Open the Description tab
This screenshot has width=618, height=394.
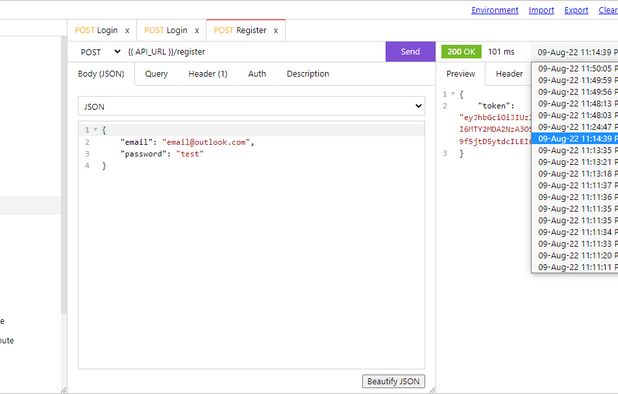pos(308,74)
